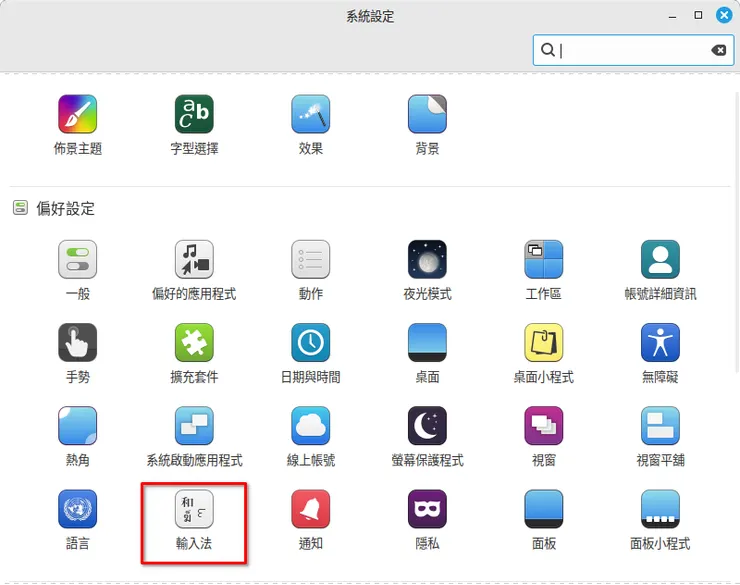
Task: Clear the search field text
Action: pos(718,50)
